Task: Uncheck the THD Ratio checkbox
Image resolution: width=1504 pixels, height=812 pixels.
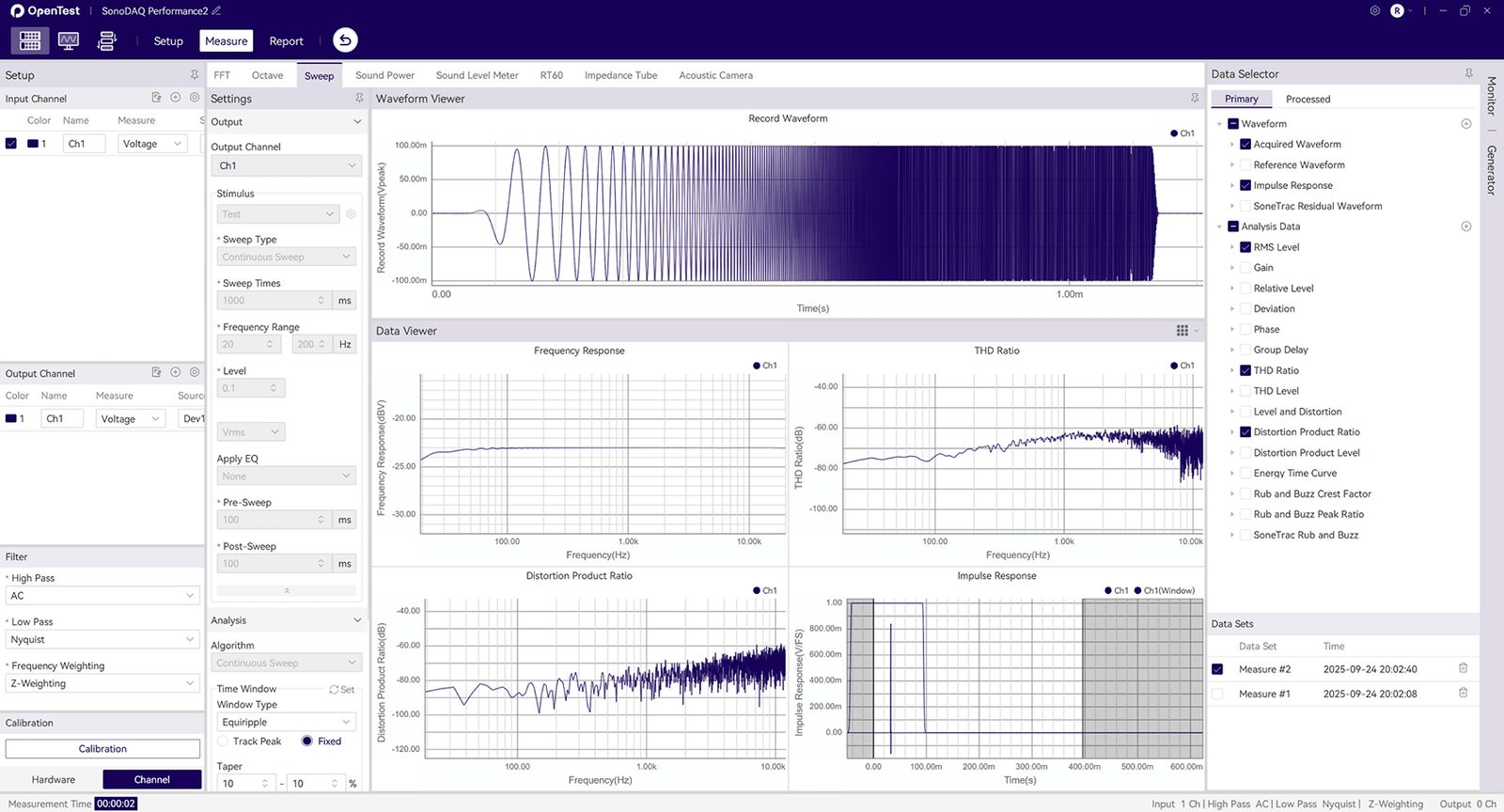Action: click(1245, 370)
